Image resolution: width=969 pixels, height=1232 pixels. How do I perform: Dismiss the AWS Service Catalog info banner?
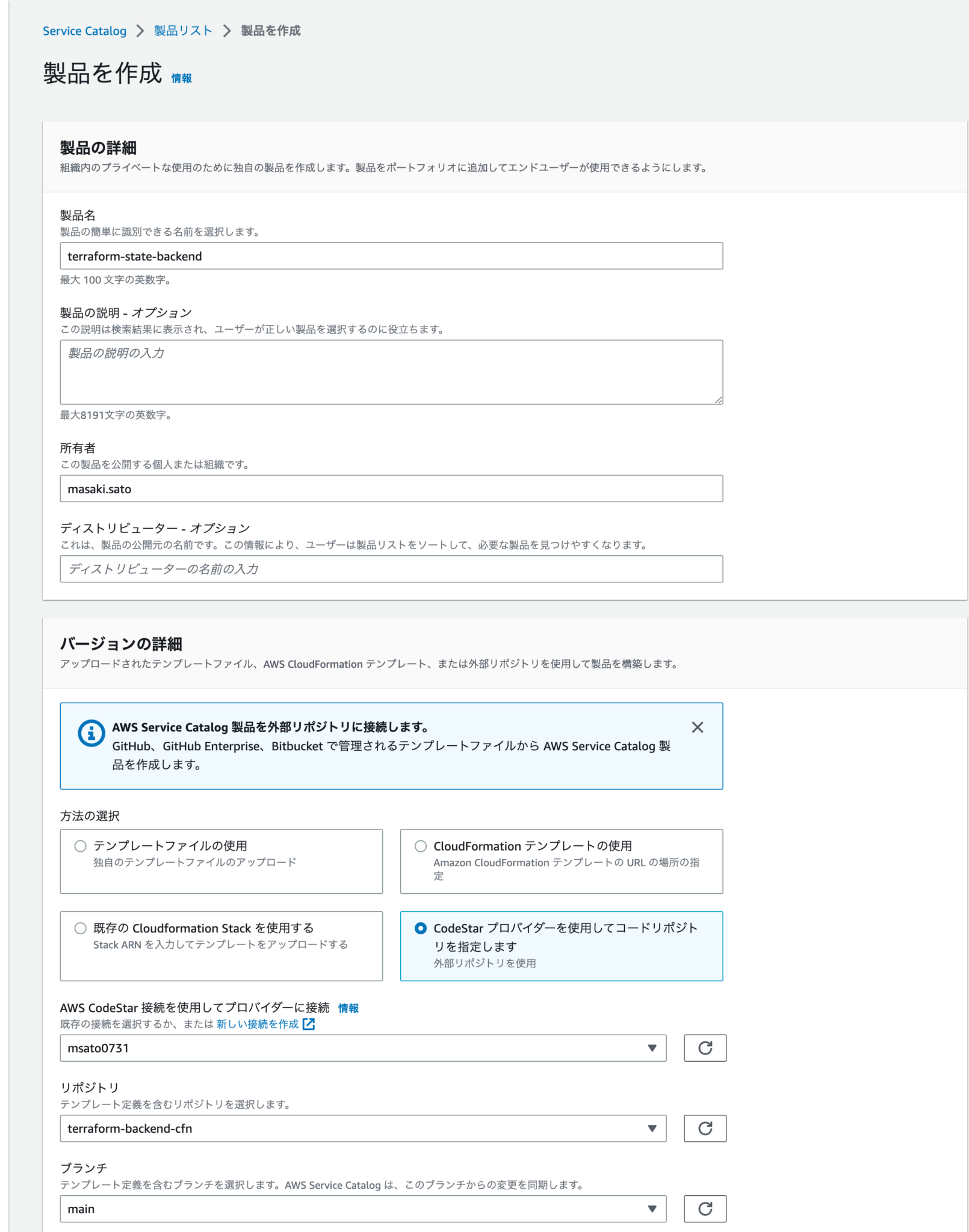point(698,727)
